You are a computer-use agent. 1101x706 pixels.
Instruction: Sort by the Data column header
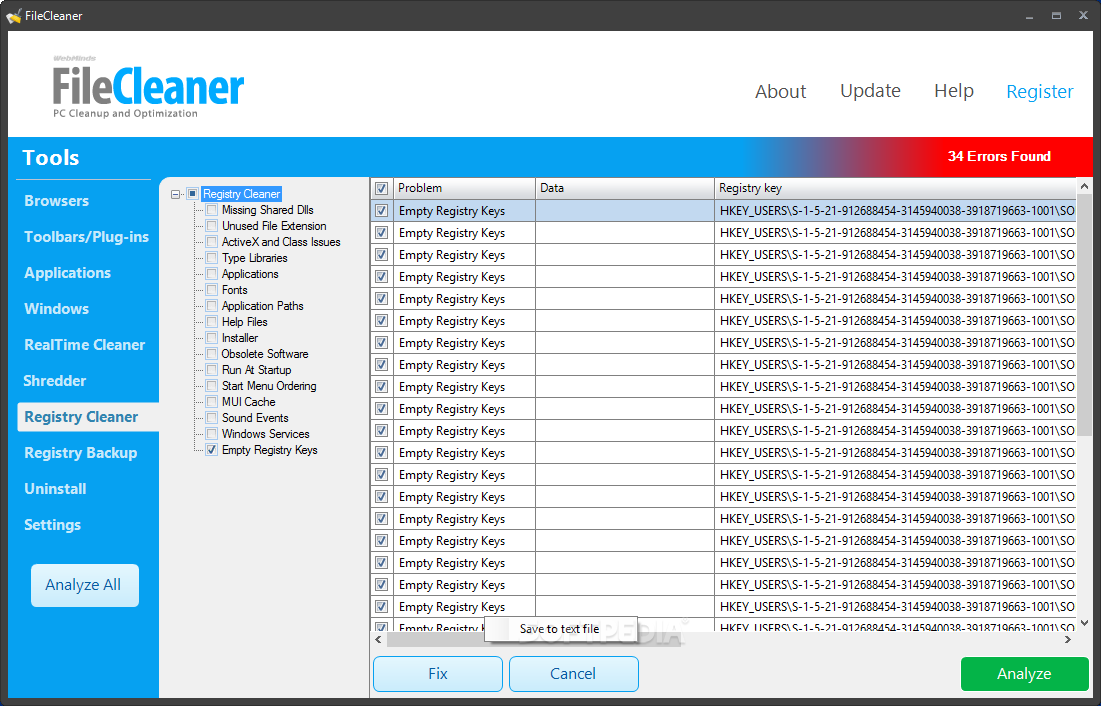coord(625,188)
